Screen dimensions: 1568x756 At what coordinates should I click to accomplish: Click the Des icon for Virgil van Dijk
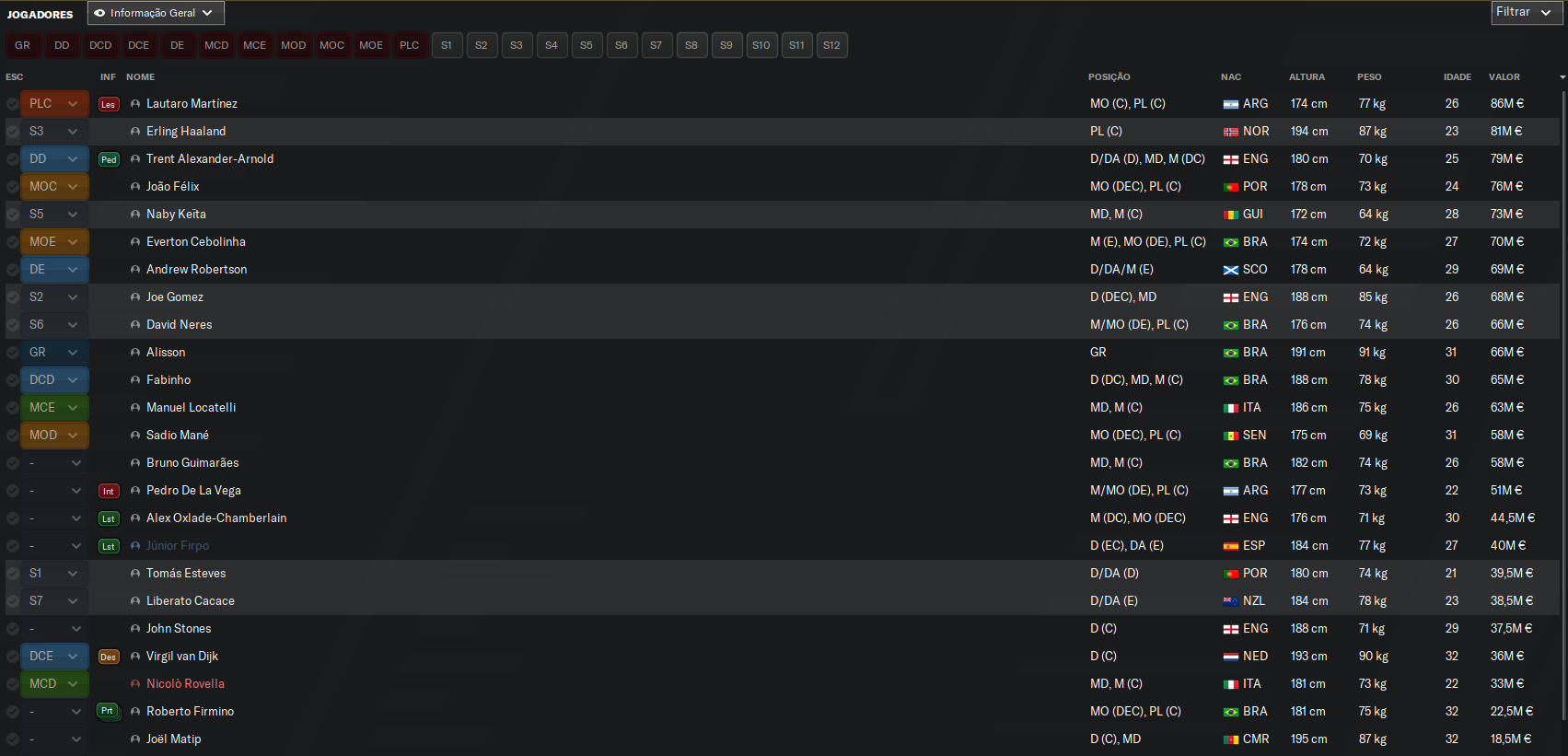pyautogui.click(x=109, y=657)
